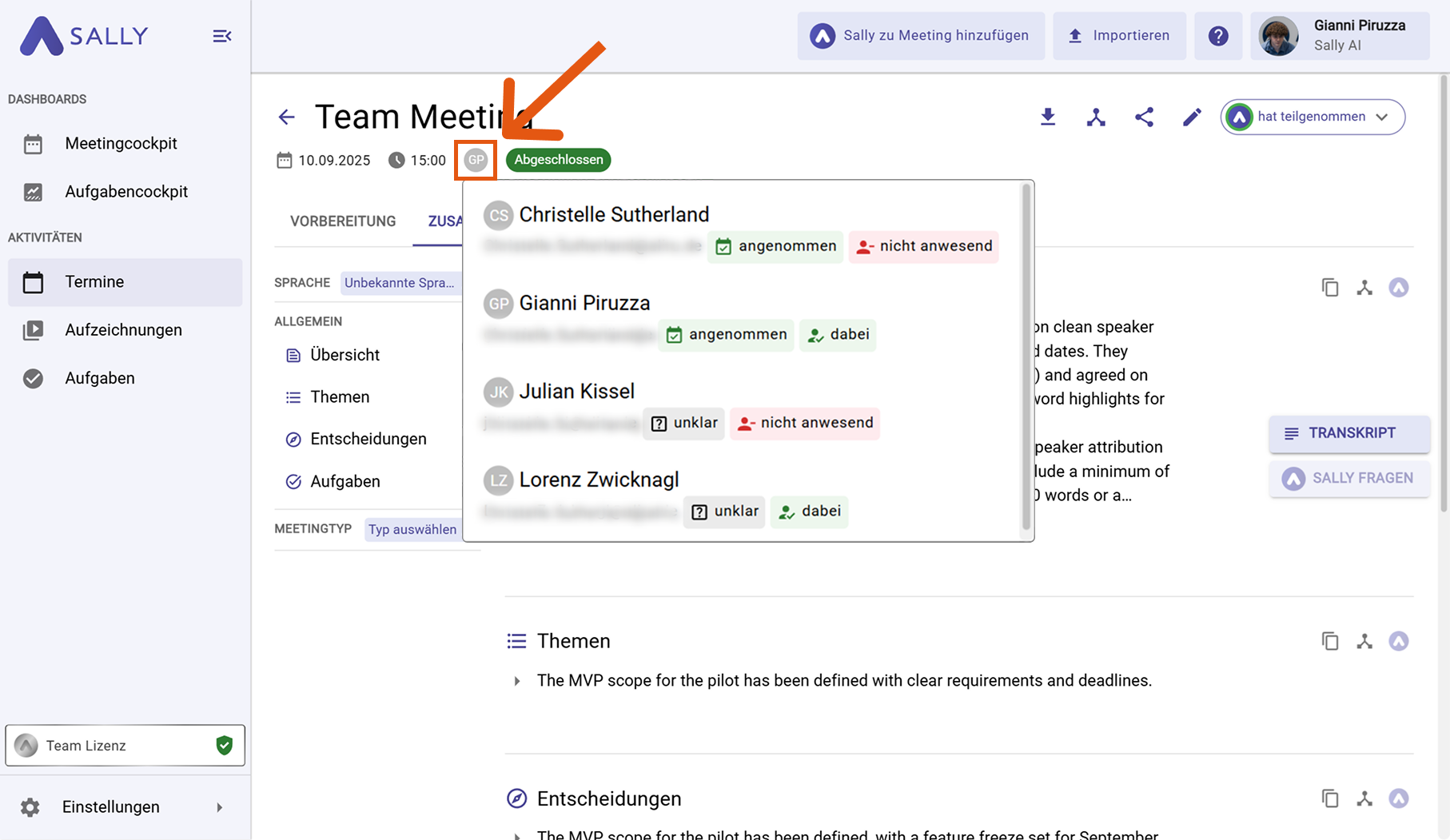The image size is (1450, 840).
Task: Select Entscheidungen in the Allgemein list
Action: [368, 439]
